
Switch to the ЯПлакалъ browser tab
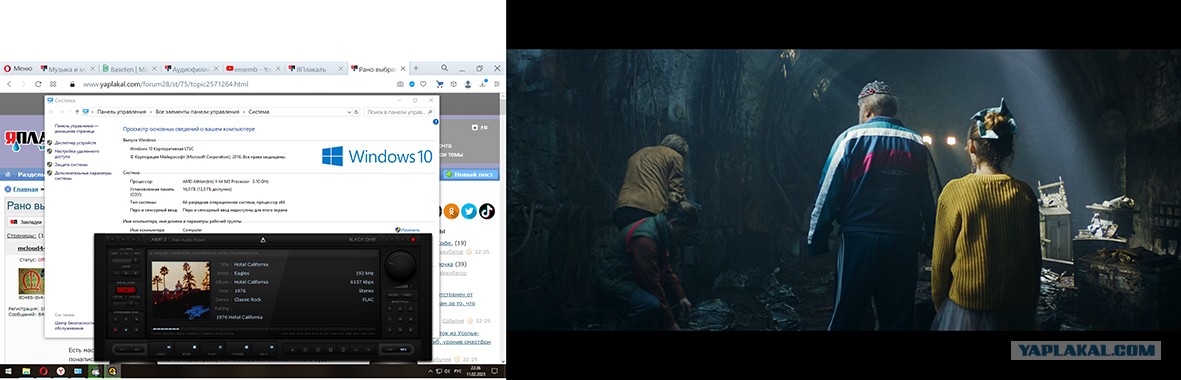(x=315, y=68)
